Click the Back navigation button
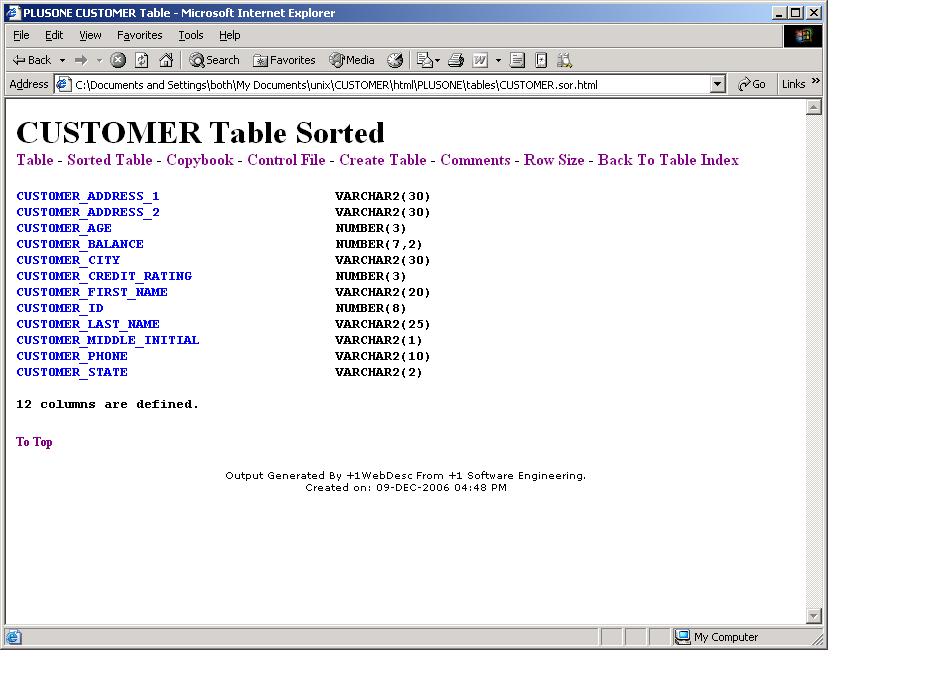The image size is (933, 690). pos(32,60)
